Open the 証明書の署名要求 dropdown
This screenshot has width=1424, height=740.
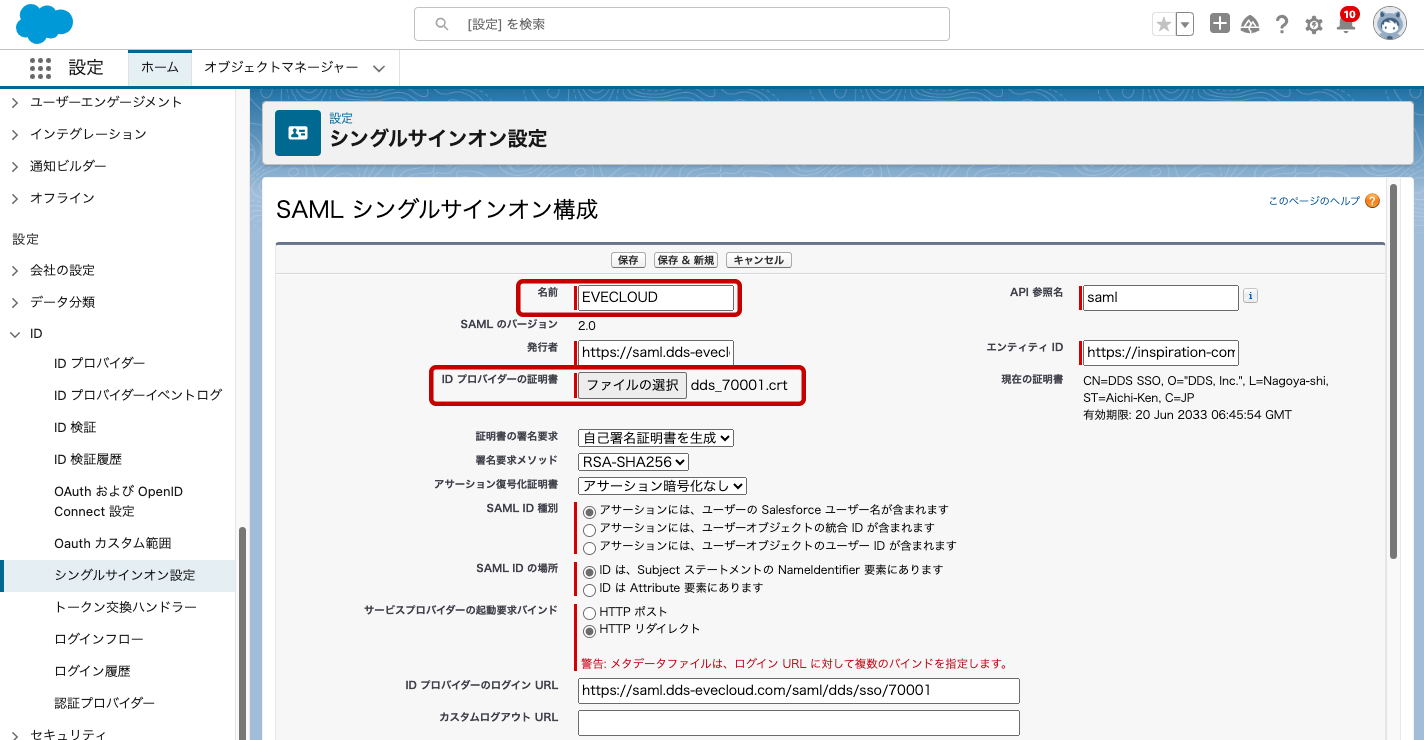[x=655, y=438]
